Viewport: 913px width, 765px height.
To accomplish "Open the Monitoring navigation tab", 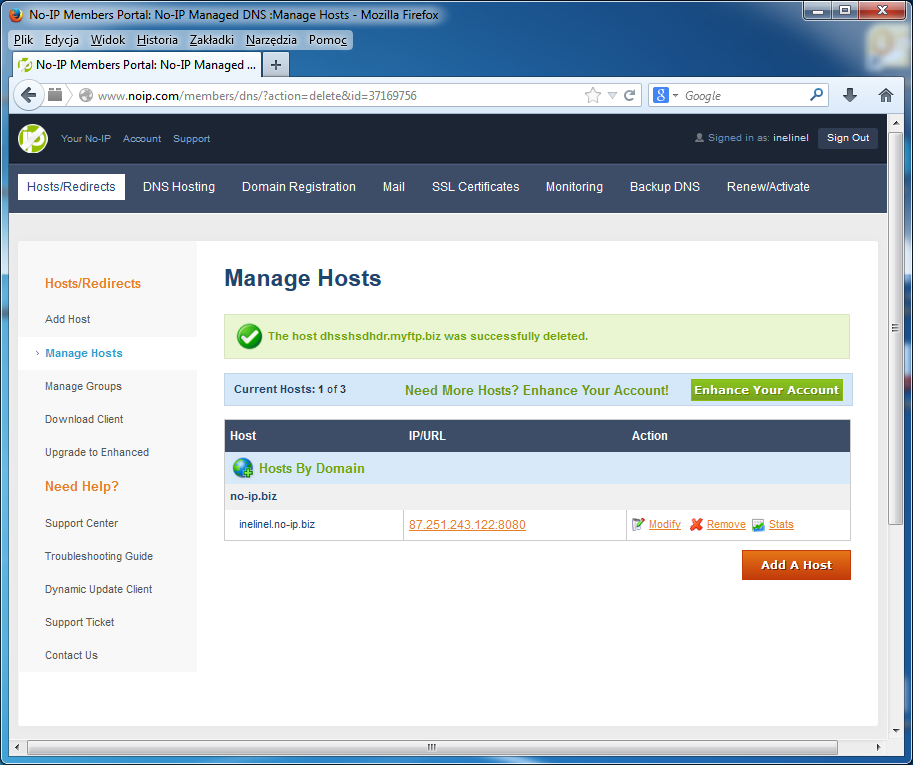I will (x=574, y=187).
